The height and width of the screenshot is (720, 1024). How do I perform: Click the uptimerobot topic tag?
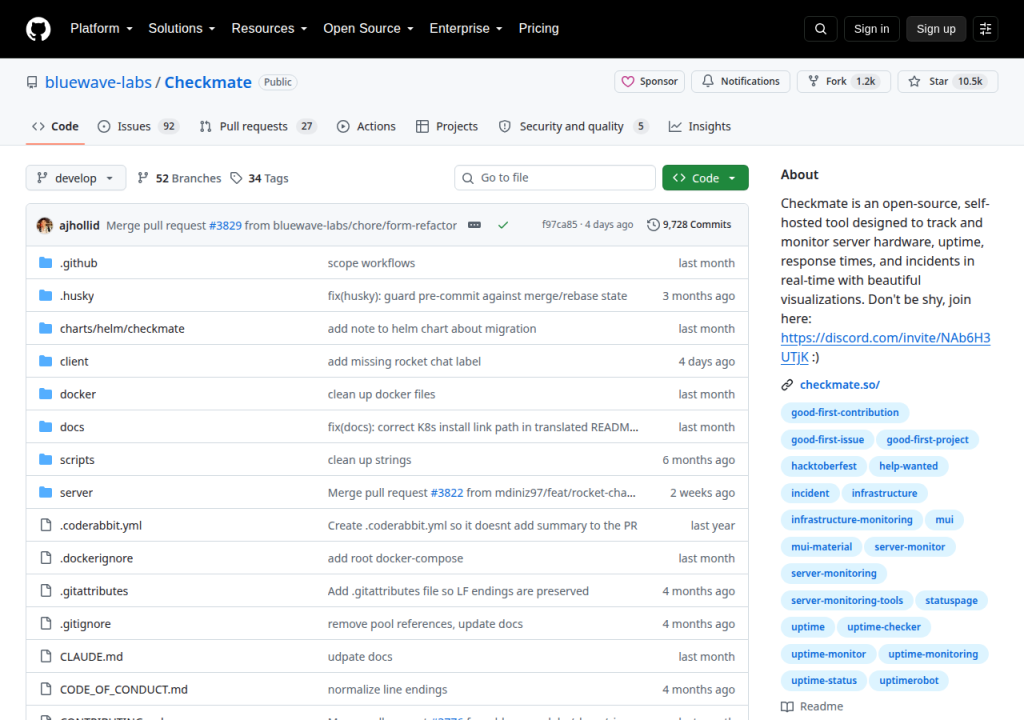(908, 680)
